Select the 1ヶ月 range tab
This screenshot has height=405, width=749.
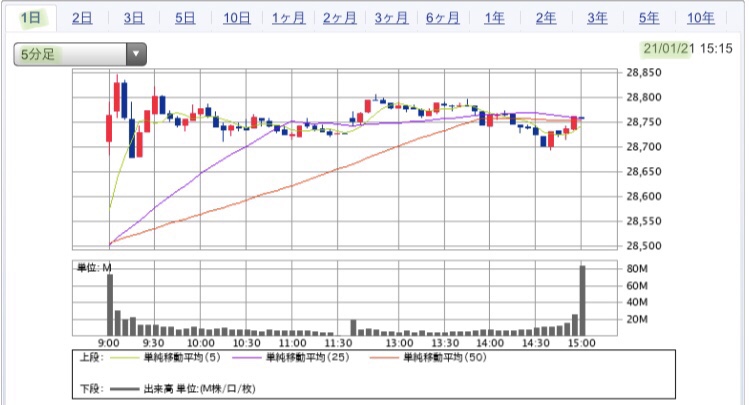pyautogui.click(x=288, y=18)
